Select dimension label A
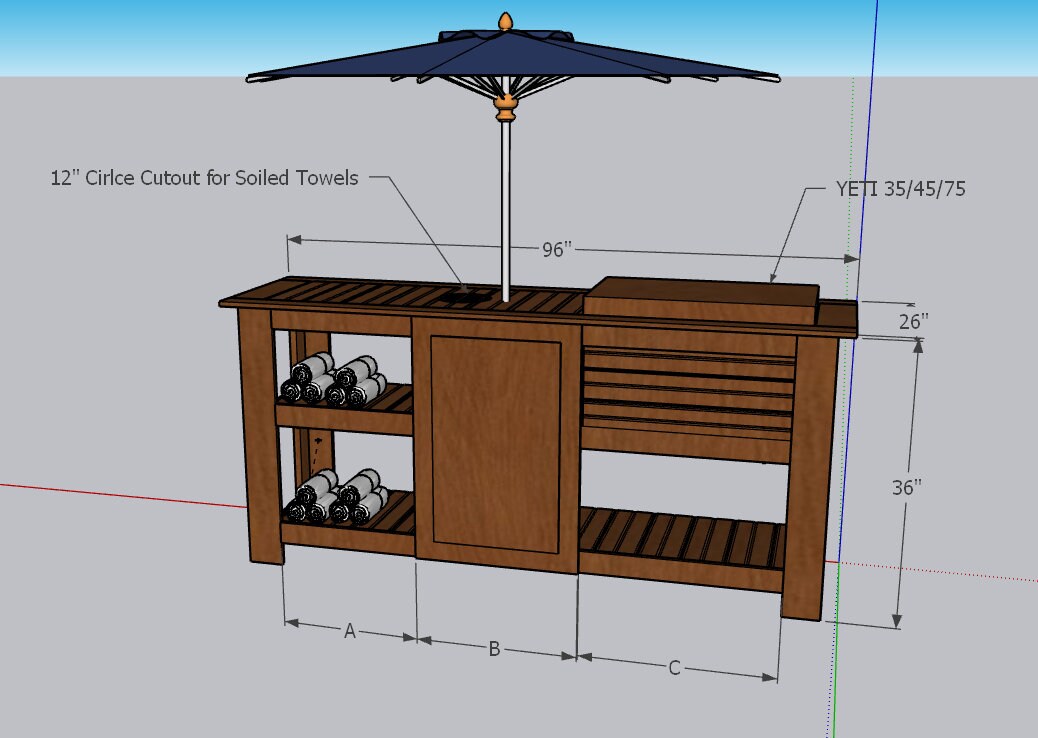 (350, 631)
